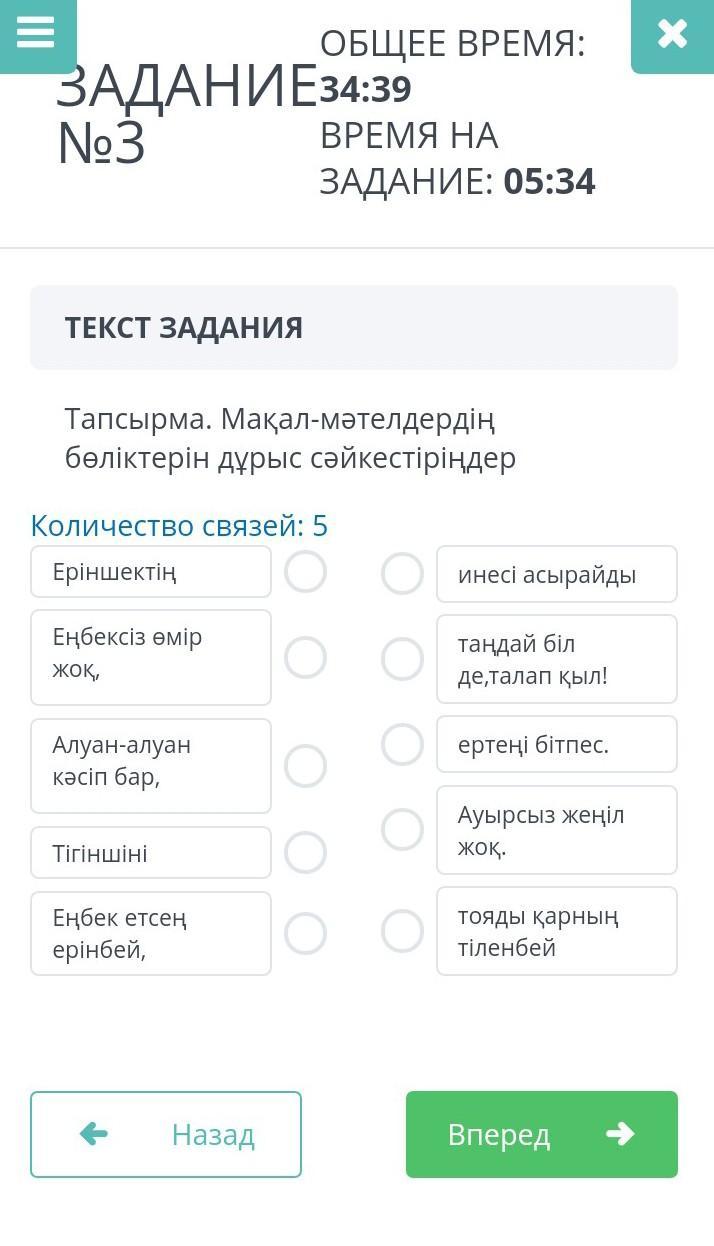Select the circle beside Тігіншіні
Image resolution: width=714 pixels, height=1246 pixels.
[305, 853]
